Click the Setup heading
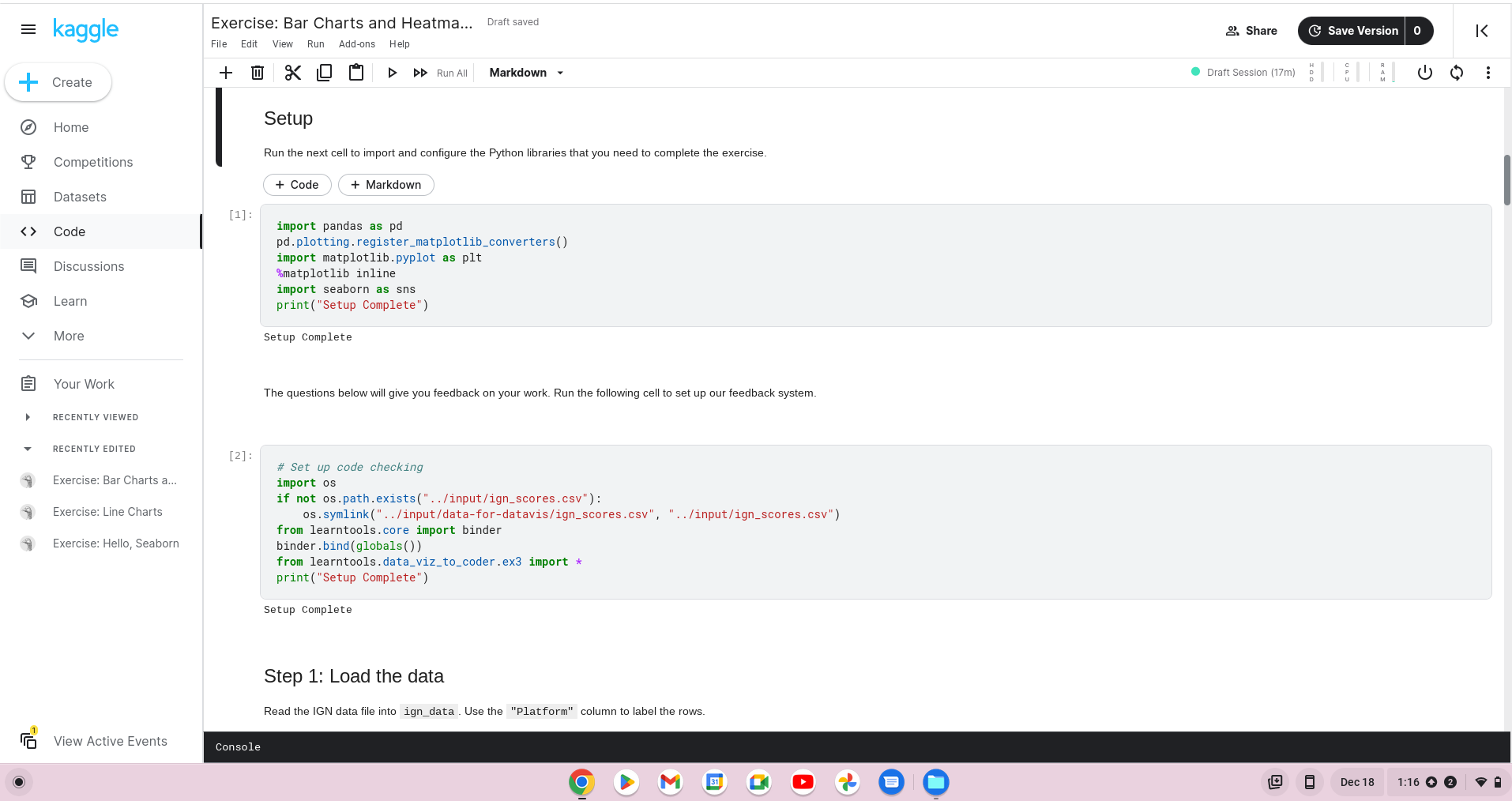The width and height of the screenshot is (1512, 801). 288,118
